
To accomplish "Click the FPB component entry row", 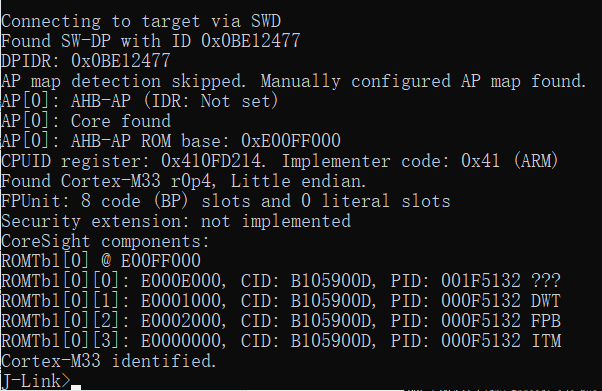I will click(281, 321).
